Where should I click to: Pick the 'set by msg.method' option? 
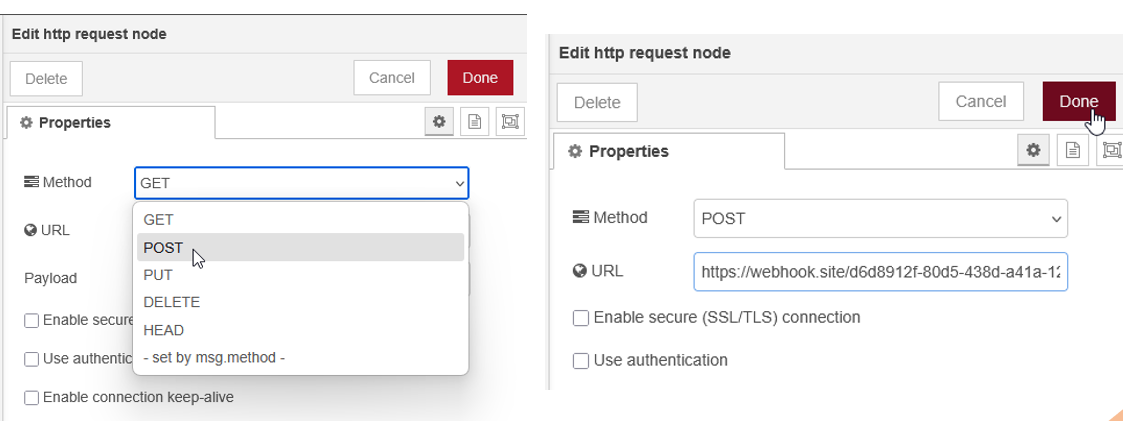point(214,357)
